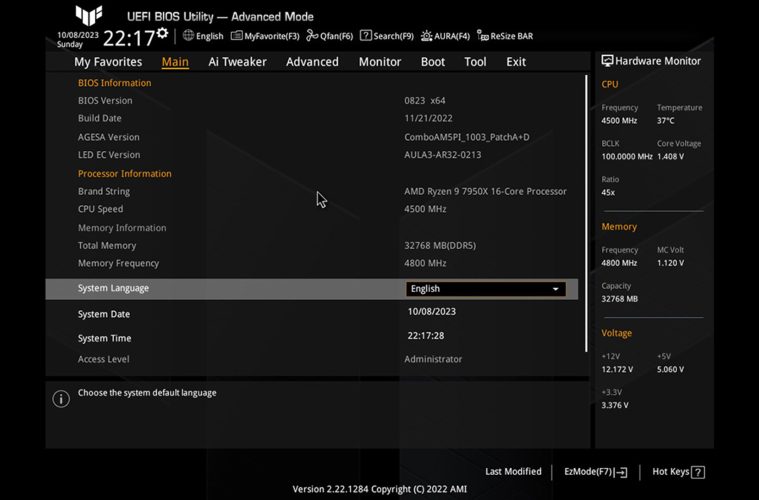Click Last Modified button

tap(513, 471)
